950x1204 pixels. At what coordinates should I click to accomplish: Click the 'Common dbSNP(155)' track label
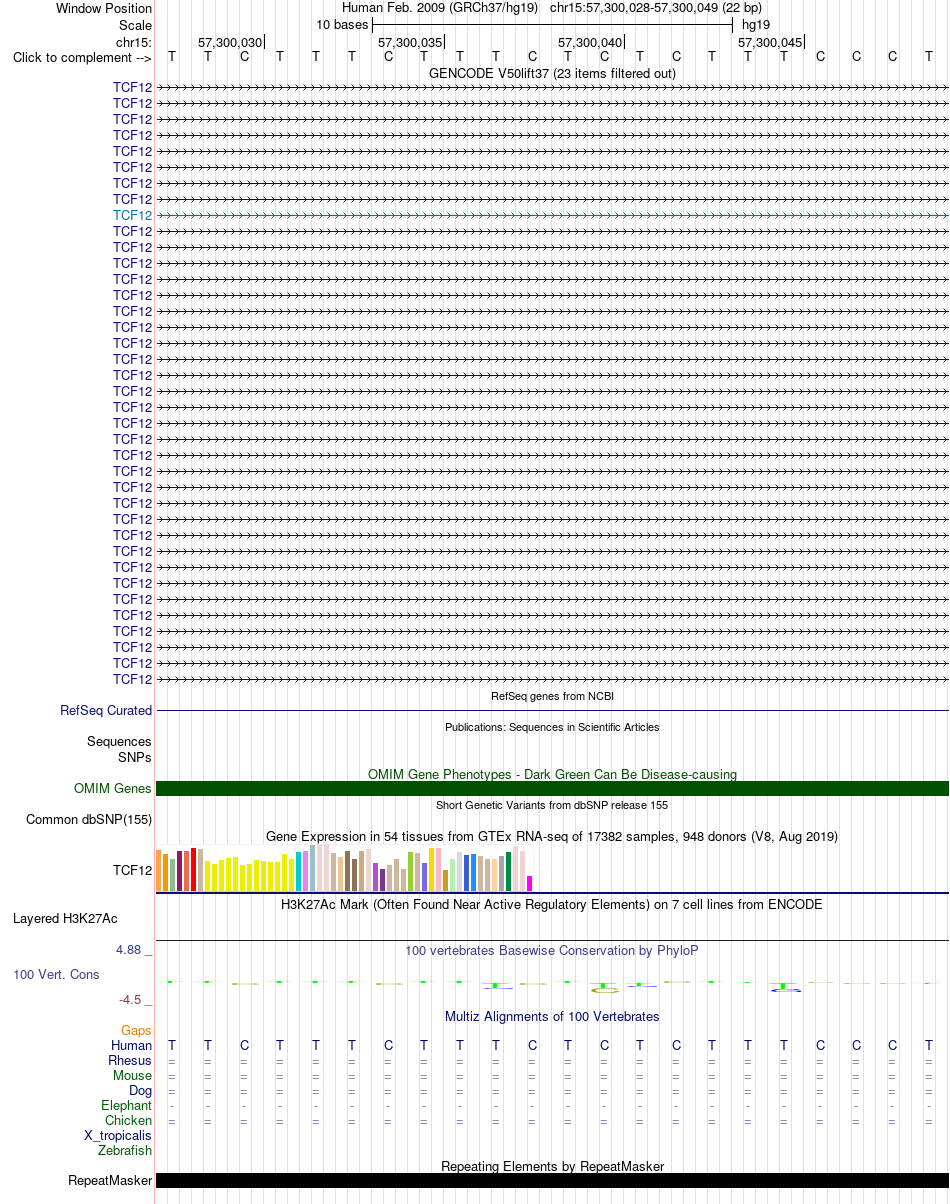point(89,820)
